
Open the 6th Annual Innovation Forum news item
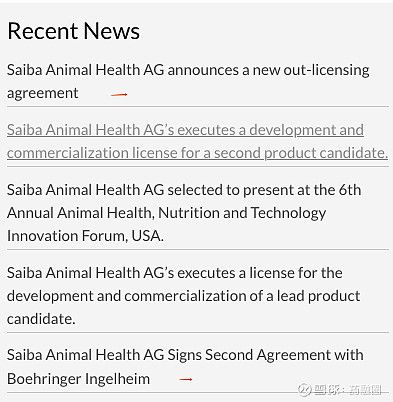pos(184,213)
